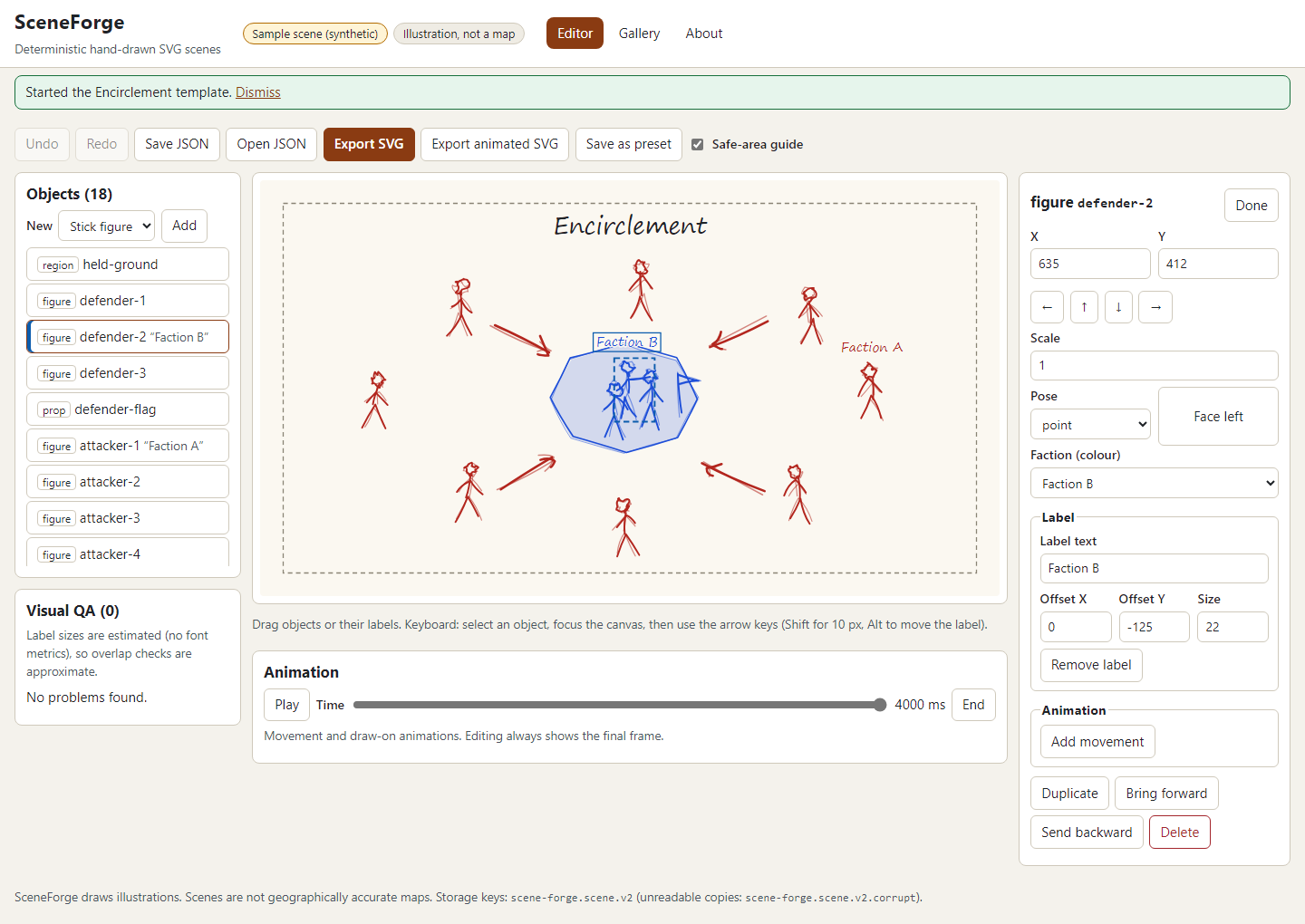Select attacker-2 in the Objects list
The width and height of the screenshot is (1305, 924).
pos(128,482)
